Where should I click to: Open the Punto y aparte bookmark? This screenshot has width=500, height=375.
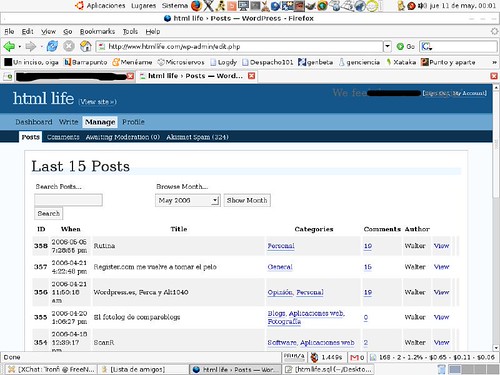[448, 62]
